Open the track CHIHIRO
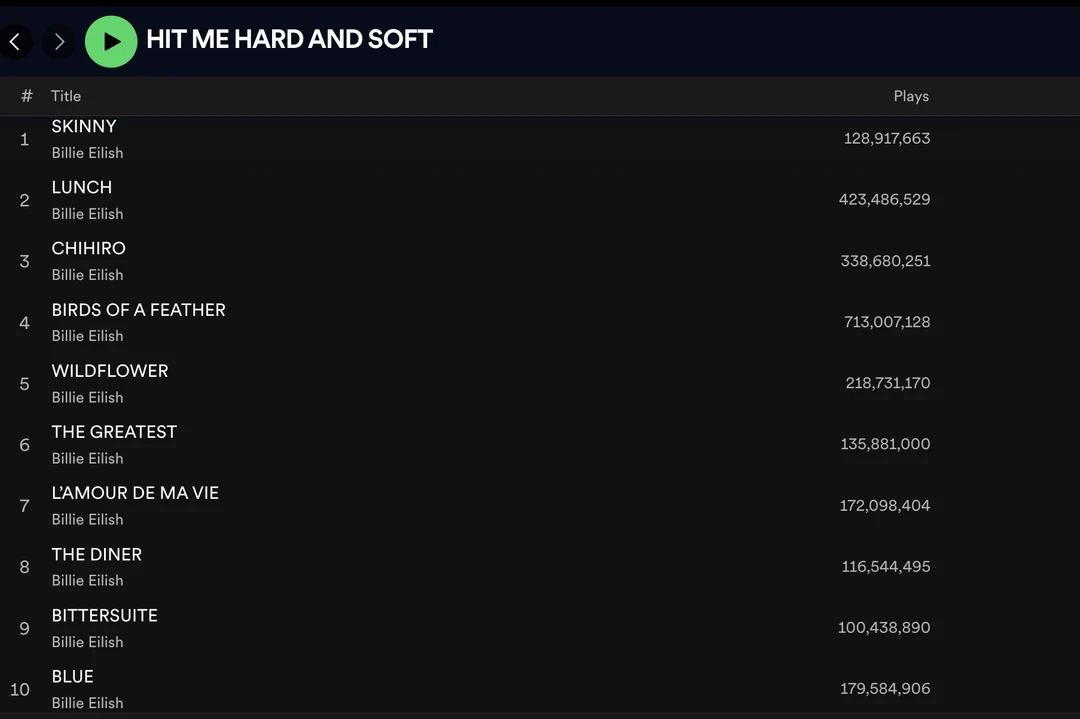 [x=88, y=248]
